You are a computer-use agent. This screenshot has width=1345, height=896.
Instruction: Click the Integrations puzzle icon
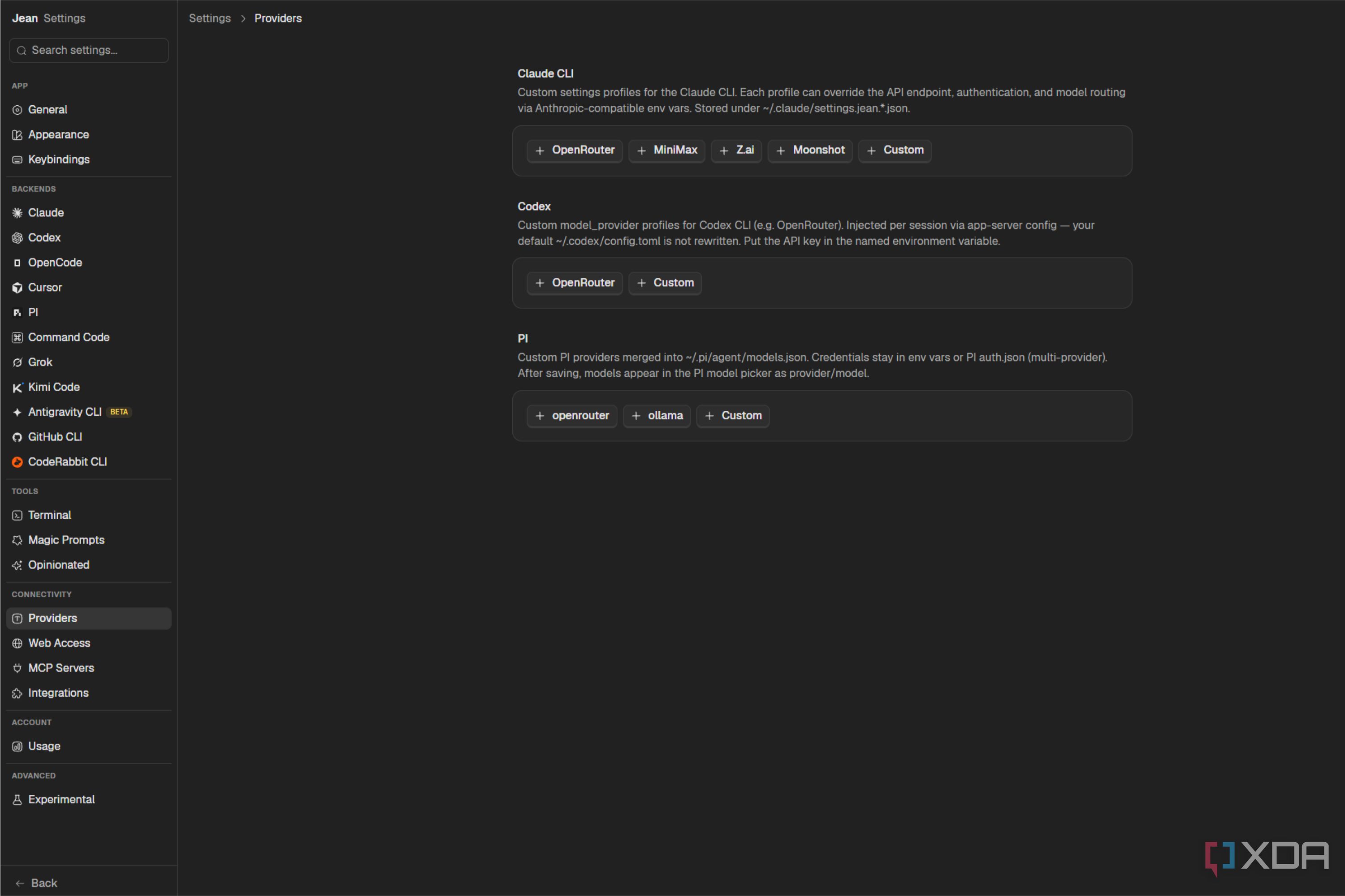17,693
